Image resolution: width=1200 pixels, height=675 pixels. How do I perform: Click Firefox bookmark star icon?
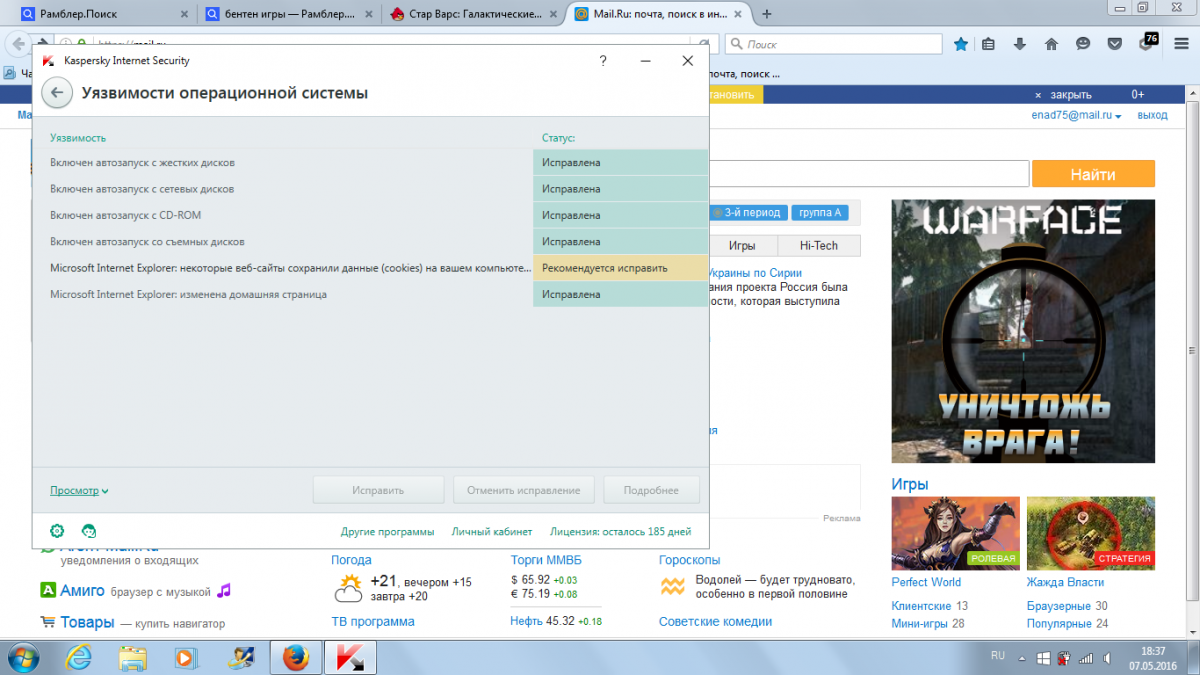click(961, 44)
